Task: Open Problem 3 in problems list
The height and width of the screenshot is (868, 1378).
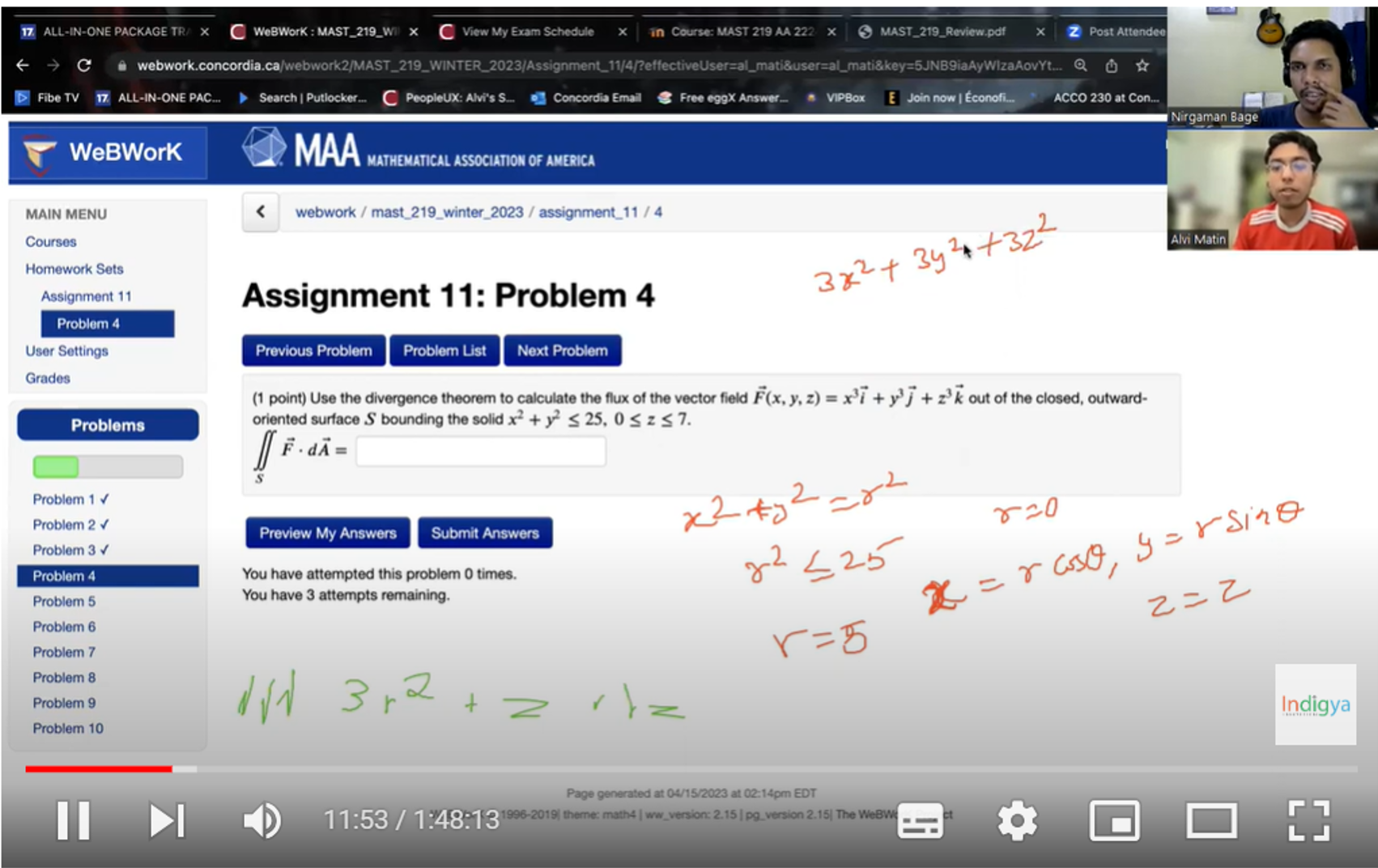Action: (x=71, y=550)
